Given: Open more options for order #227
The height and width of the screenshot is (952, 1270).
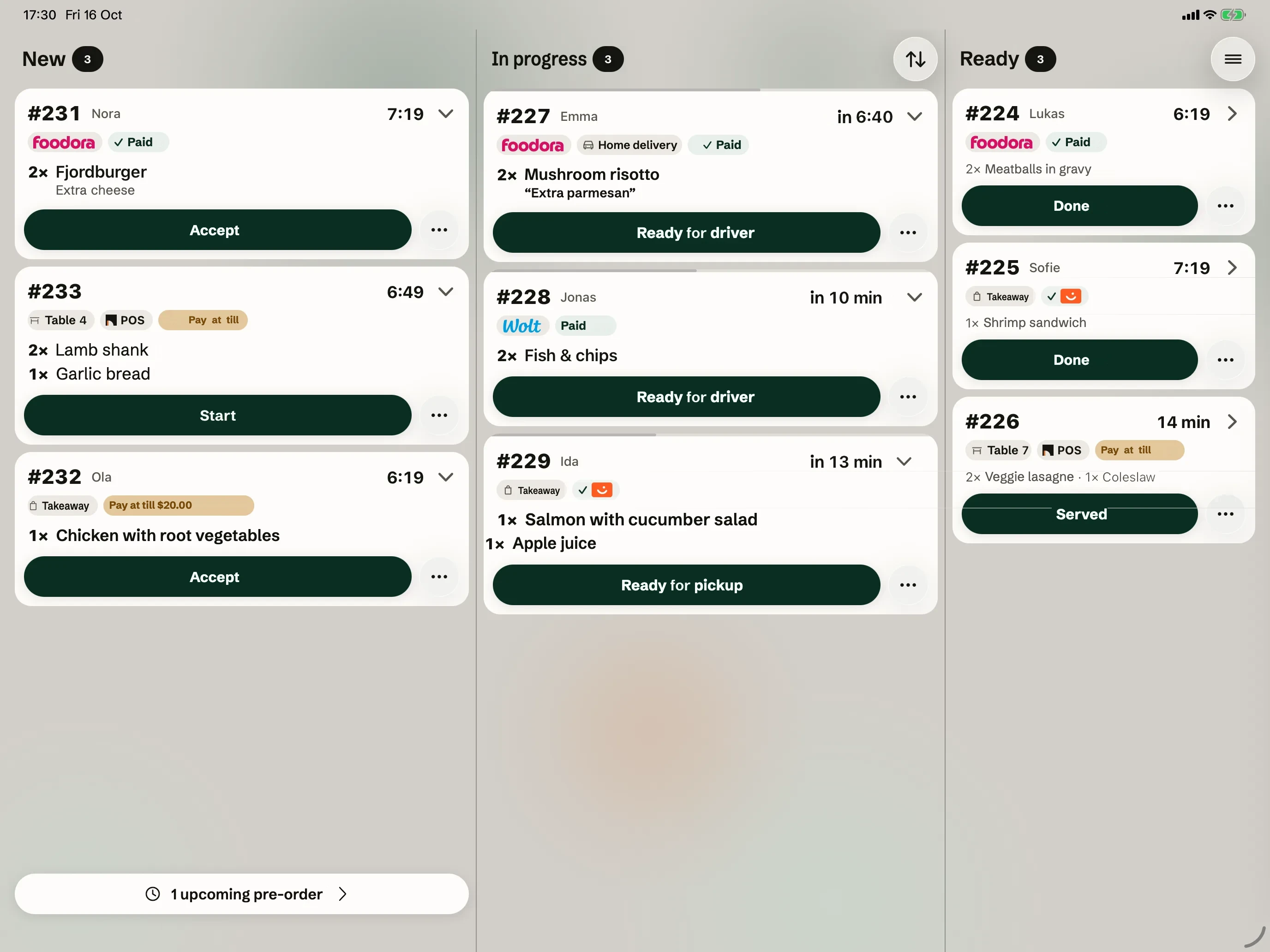Looking at the screenshot, I should (x=908, y=232).
